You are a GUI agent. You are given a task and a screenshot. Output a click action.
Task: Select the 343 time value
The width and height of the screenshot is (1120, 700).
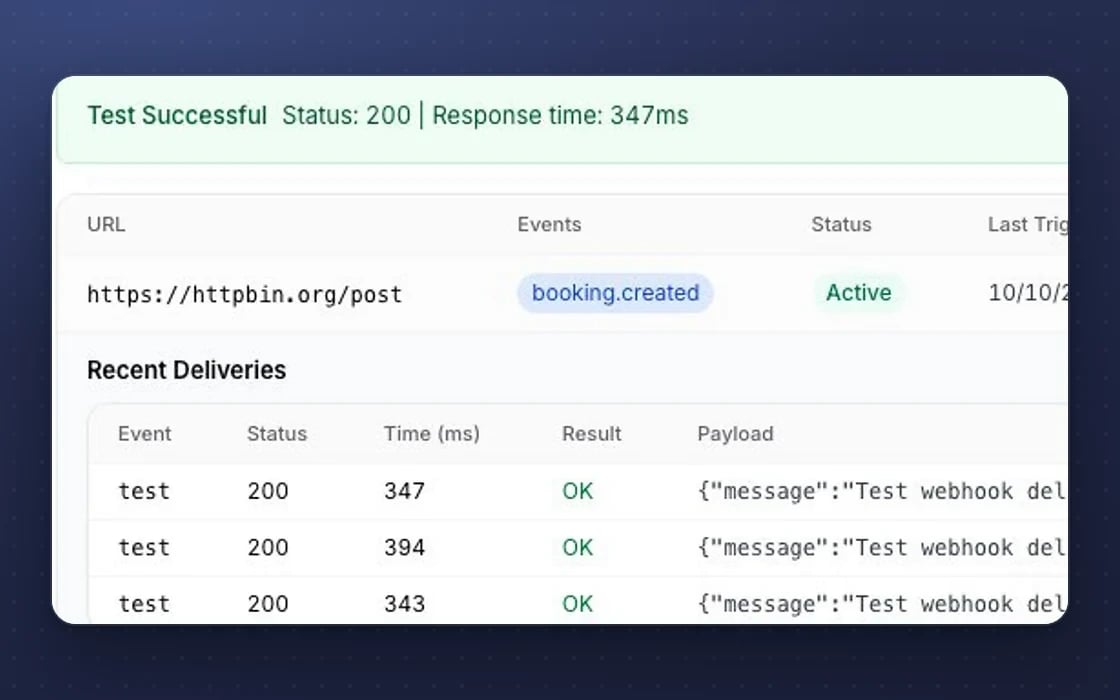[404, 604]
